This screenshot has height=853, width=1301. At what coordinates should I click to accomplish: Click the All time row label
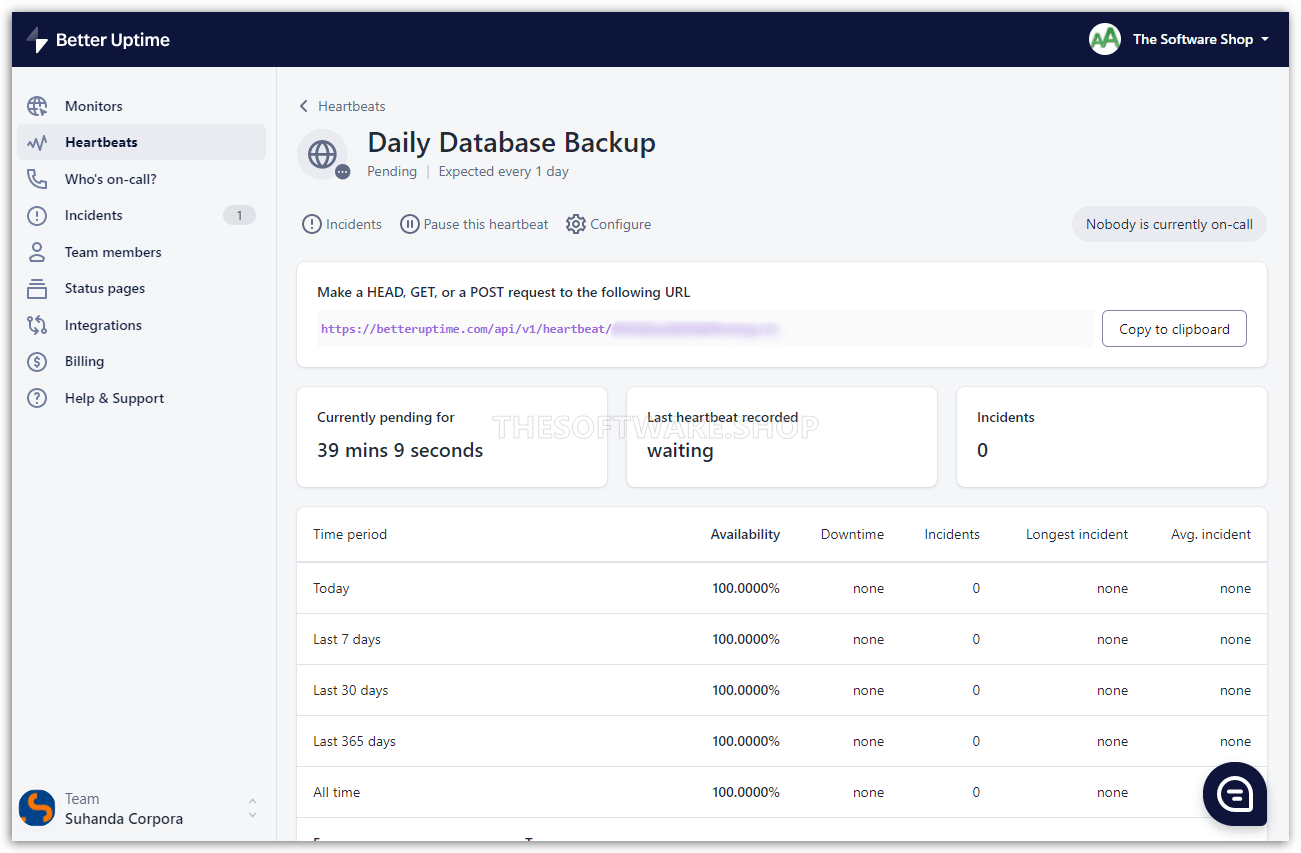tap(336, 792)
